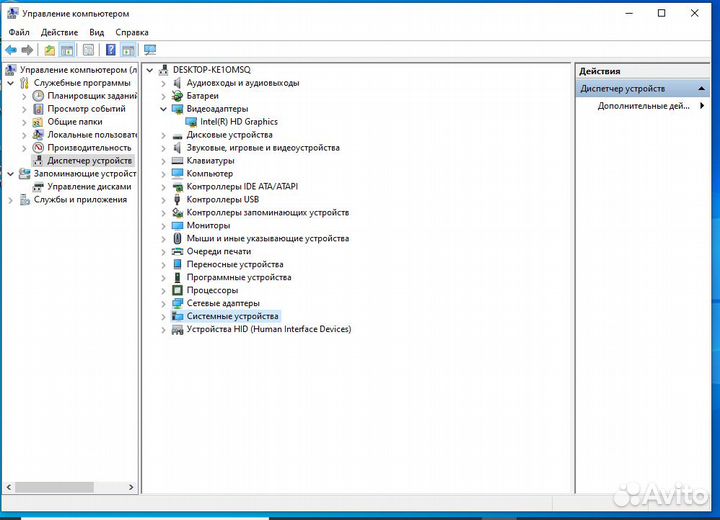Click the Компьютер category icon
This screenshot has width=720, height=520.
[177, 174]
